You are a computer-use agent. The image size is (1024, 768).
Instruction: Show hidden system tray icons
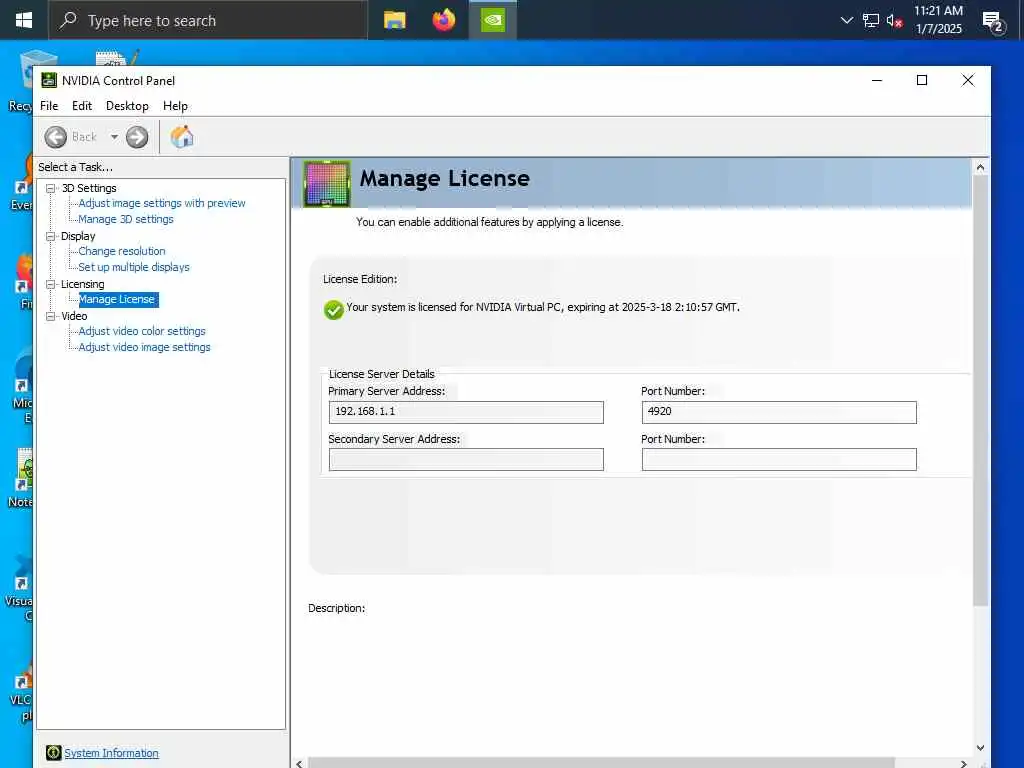(846, 20)
